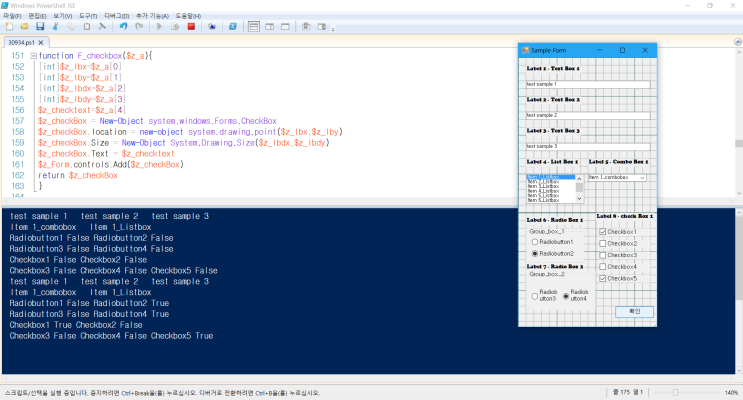
Task: Click the list box scroll up arrow
Action: pyautogui.click(x=579, y=179)
